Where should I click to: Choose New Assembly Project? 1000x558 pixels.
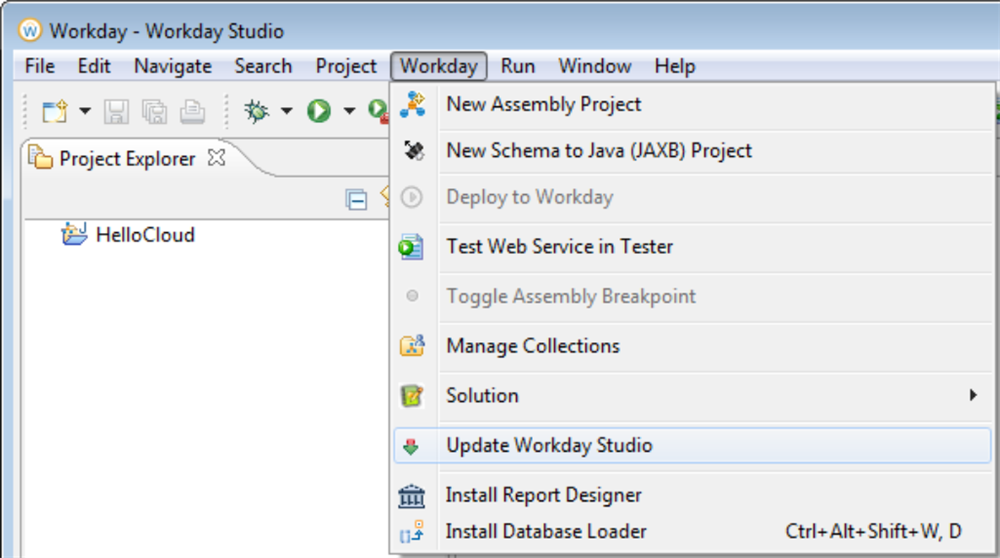pyautogui.click(x=693, y=105)
